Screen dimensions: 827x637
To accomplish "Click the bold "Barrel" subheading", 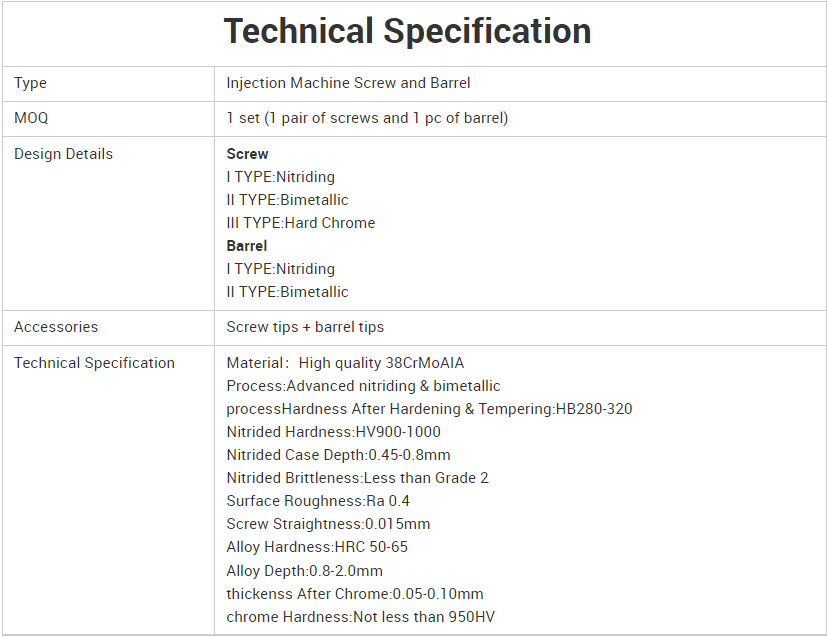I will 247,246.
